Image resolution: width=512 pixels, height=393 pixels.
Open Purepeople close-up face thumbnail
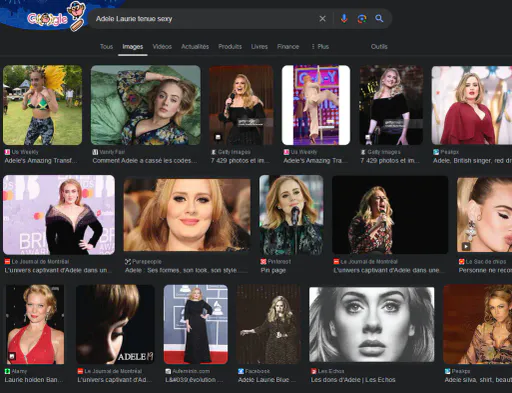(x=187, y=215)
